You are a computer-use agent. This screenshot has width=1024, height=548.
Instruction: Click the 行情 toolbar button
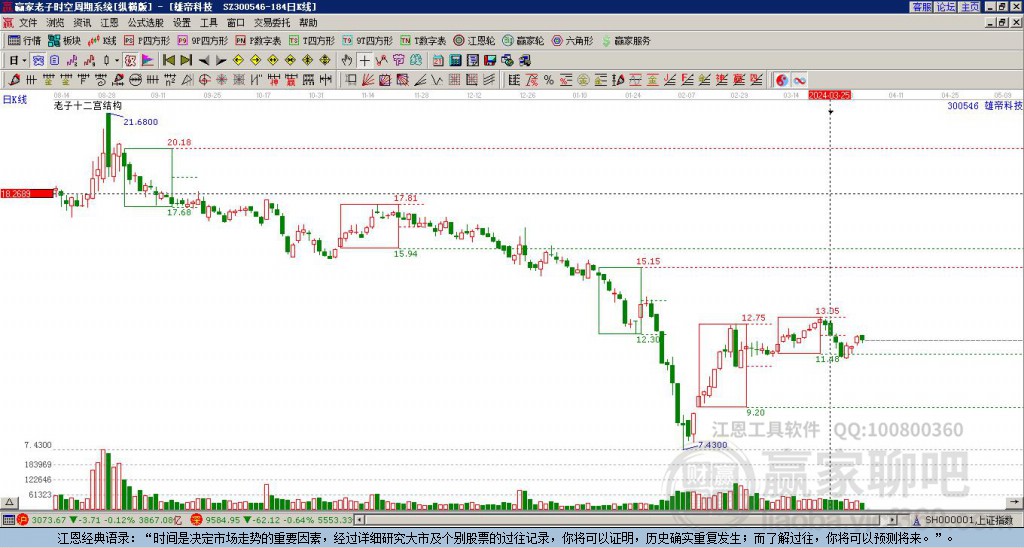click(25, 40)
